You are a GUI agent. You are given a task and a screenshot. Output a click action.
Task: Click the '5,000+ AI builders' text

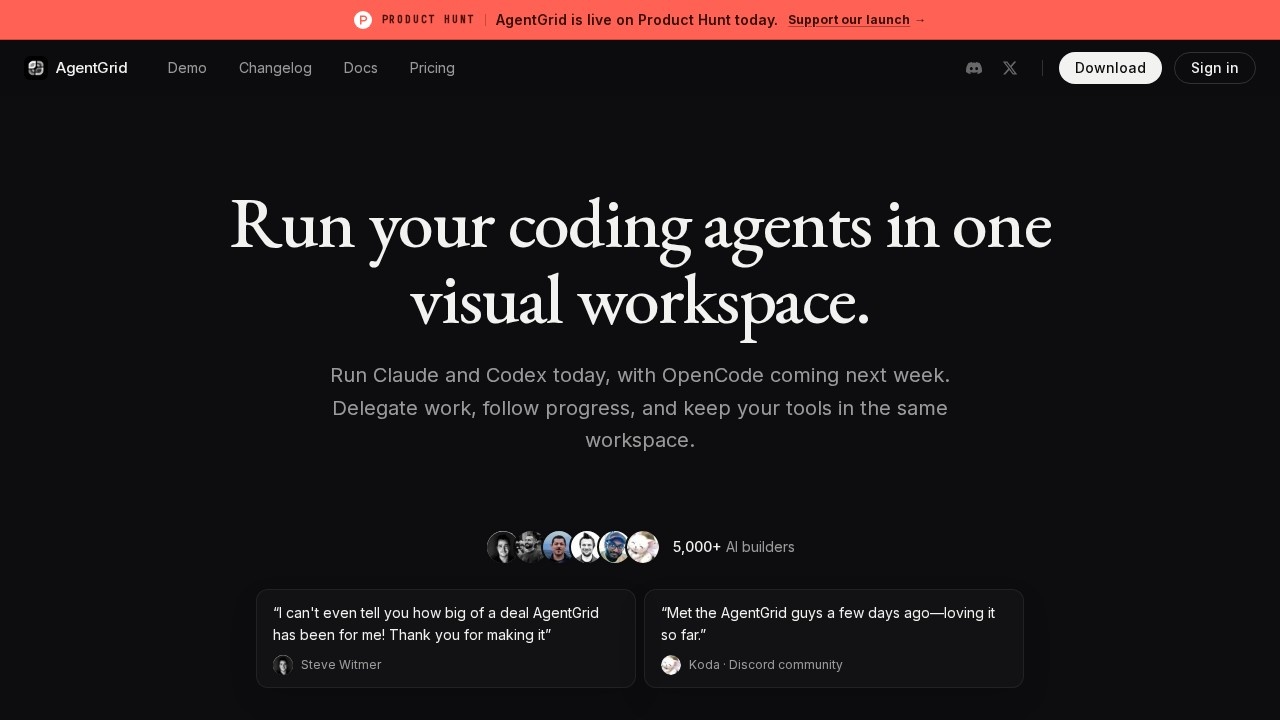[x=734, y=547]
